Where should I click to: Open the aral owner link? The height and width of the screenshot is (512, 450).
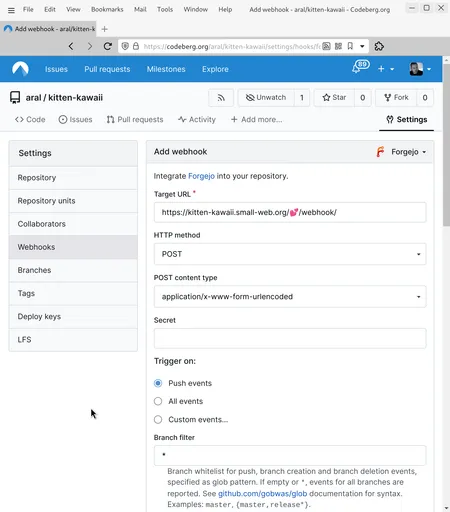(x=33, y=98)
